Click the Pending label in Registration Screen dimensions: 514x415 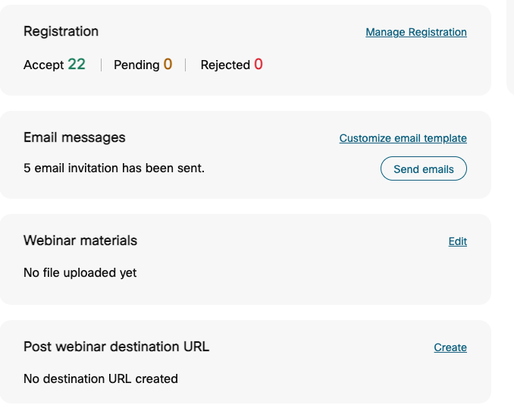[137, 65]
